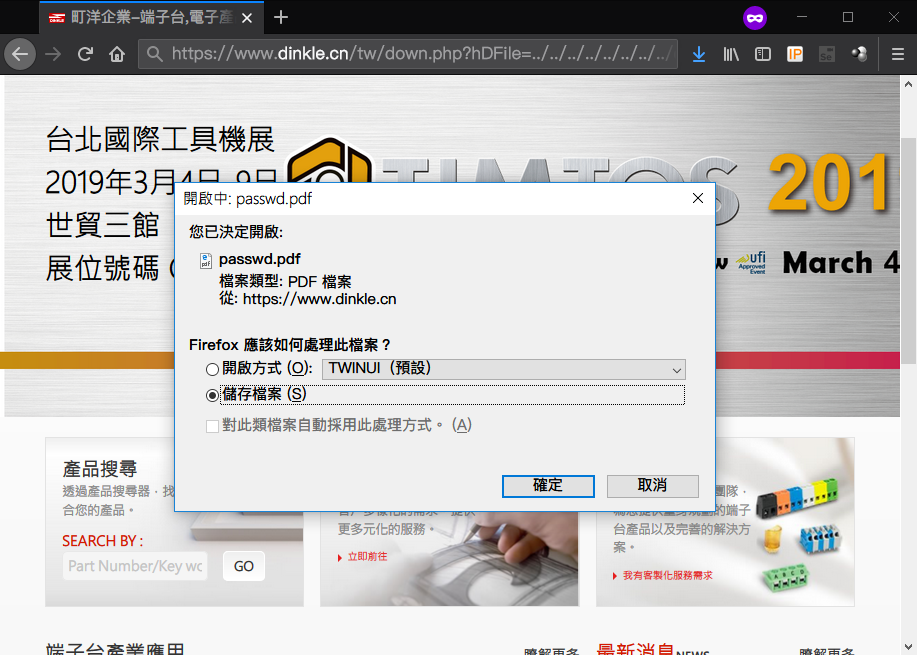This screenshot has height=655, width=917.
Task: Click the GO search button
Action: tap(244, 566)
